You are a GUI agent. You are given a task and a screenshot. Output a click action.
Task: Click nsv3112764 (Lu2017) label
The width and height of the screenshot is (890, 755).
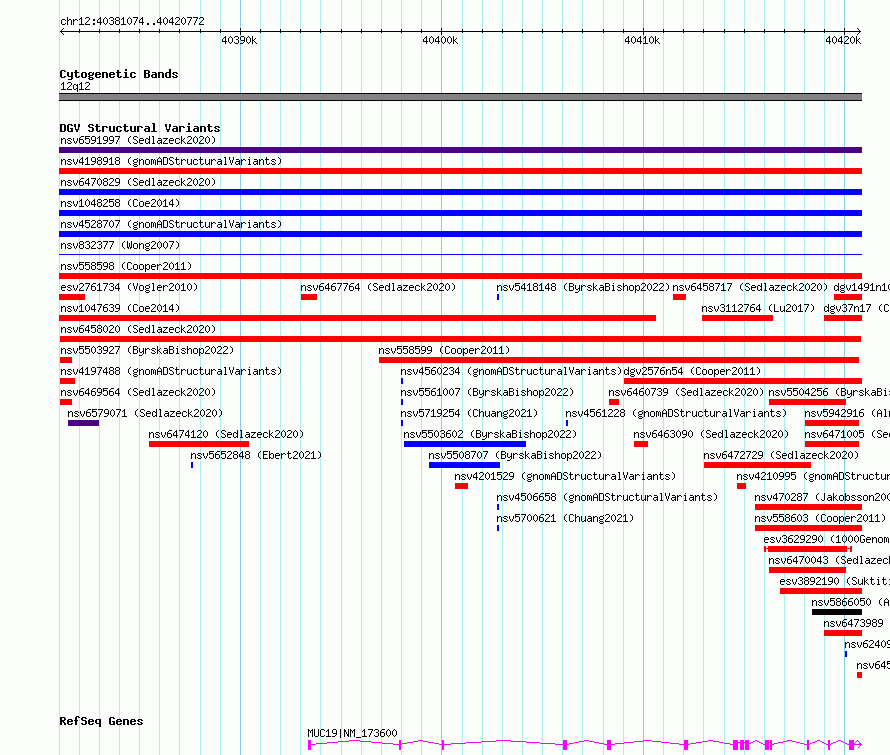tap(758, 308)
